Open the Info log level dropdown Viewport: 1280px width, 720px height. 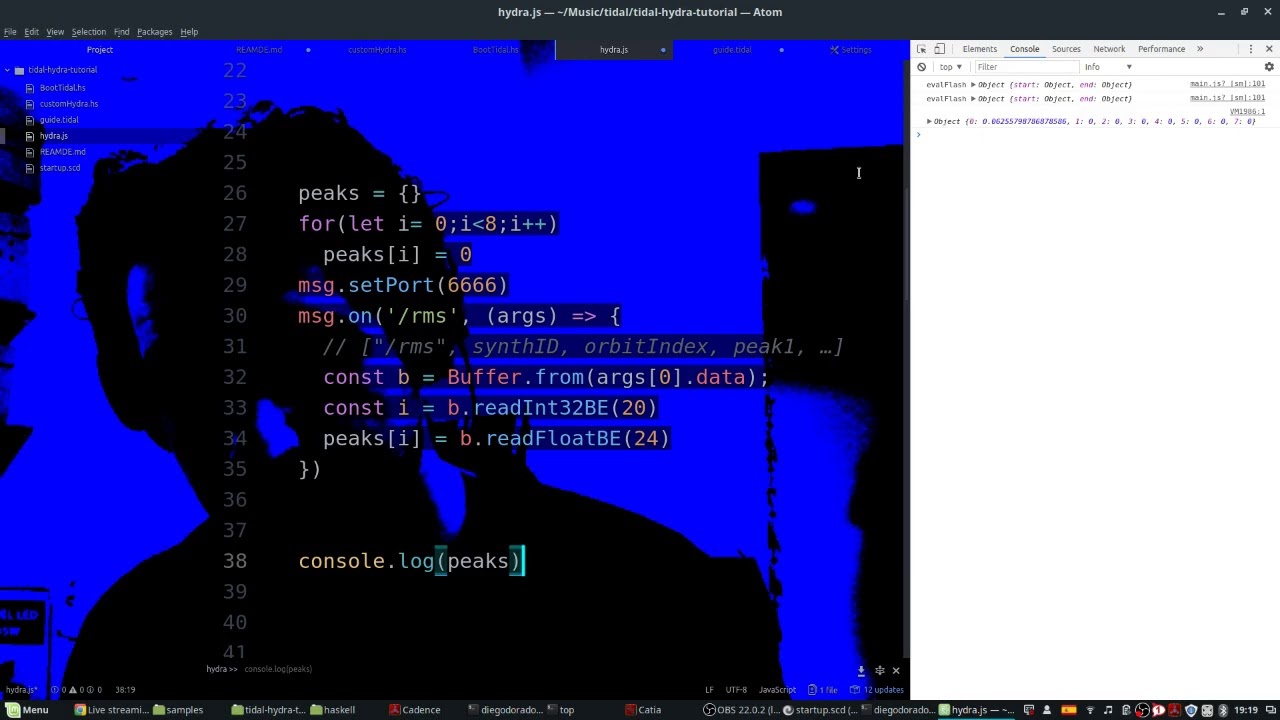coord(1109,67)
